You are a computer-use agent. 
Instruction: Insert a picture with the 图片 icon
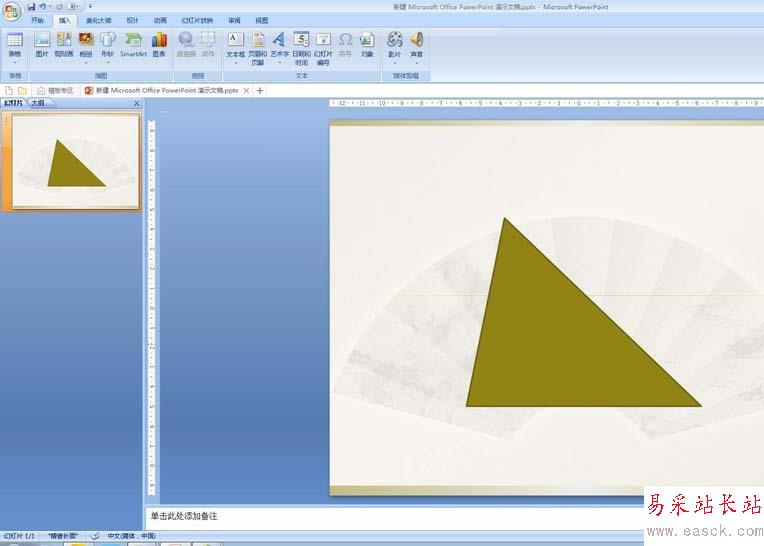[42, 45]
